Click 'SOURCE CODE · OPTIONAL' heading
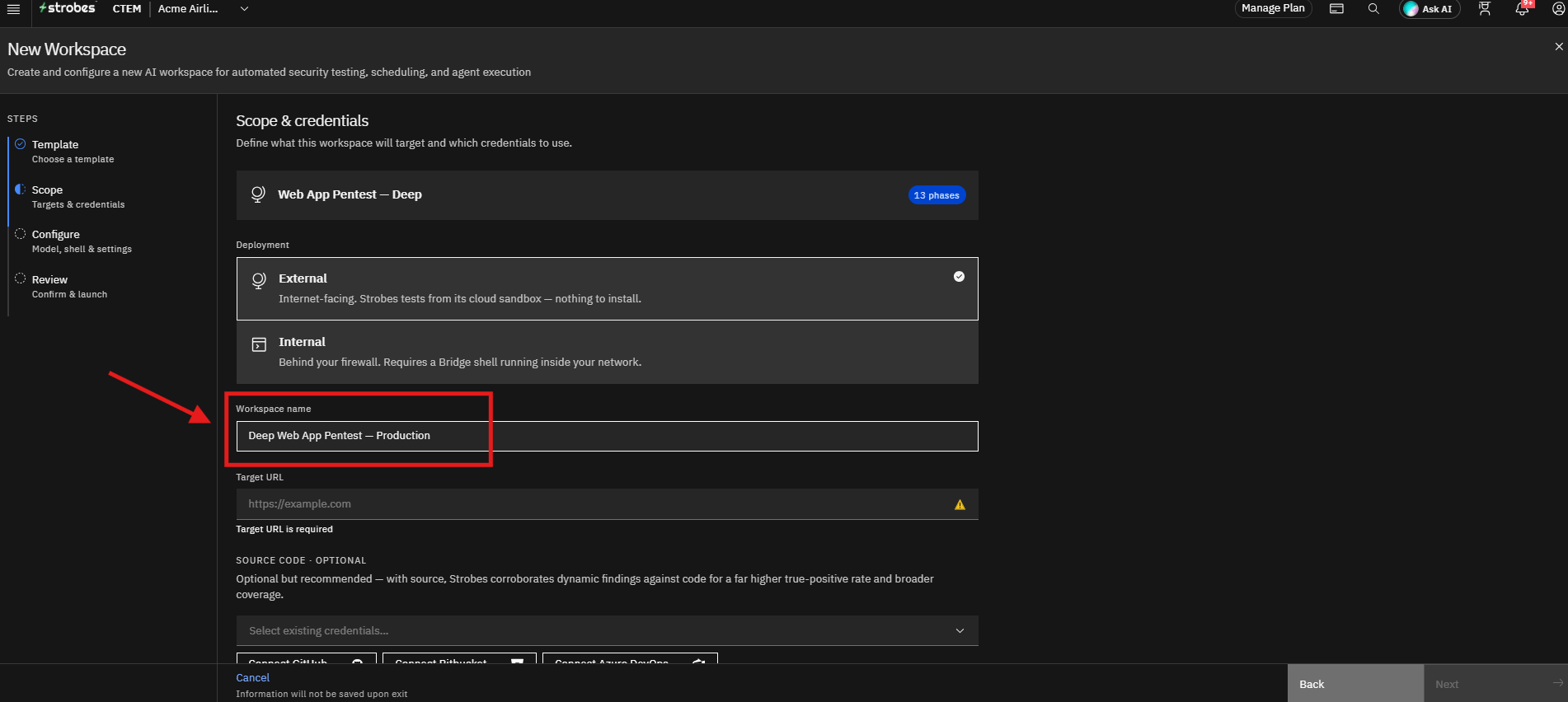Viewport: 1568px width, 702px height. pyautogui.click(x=301, y=560)
